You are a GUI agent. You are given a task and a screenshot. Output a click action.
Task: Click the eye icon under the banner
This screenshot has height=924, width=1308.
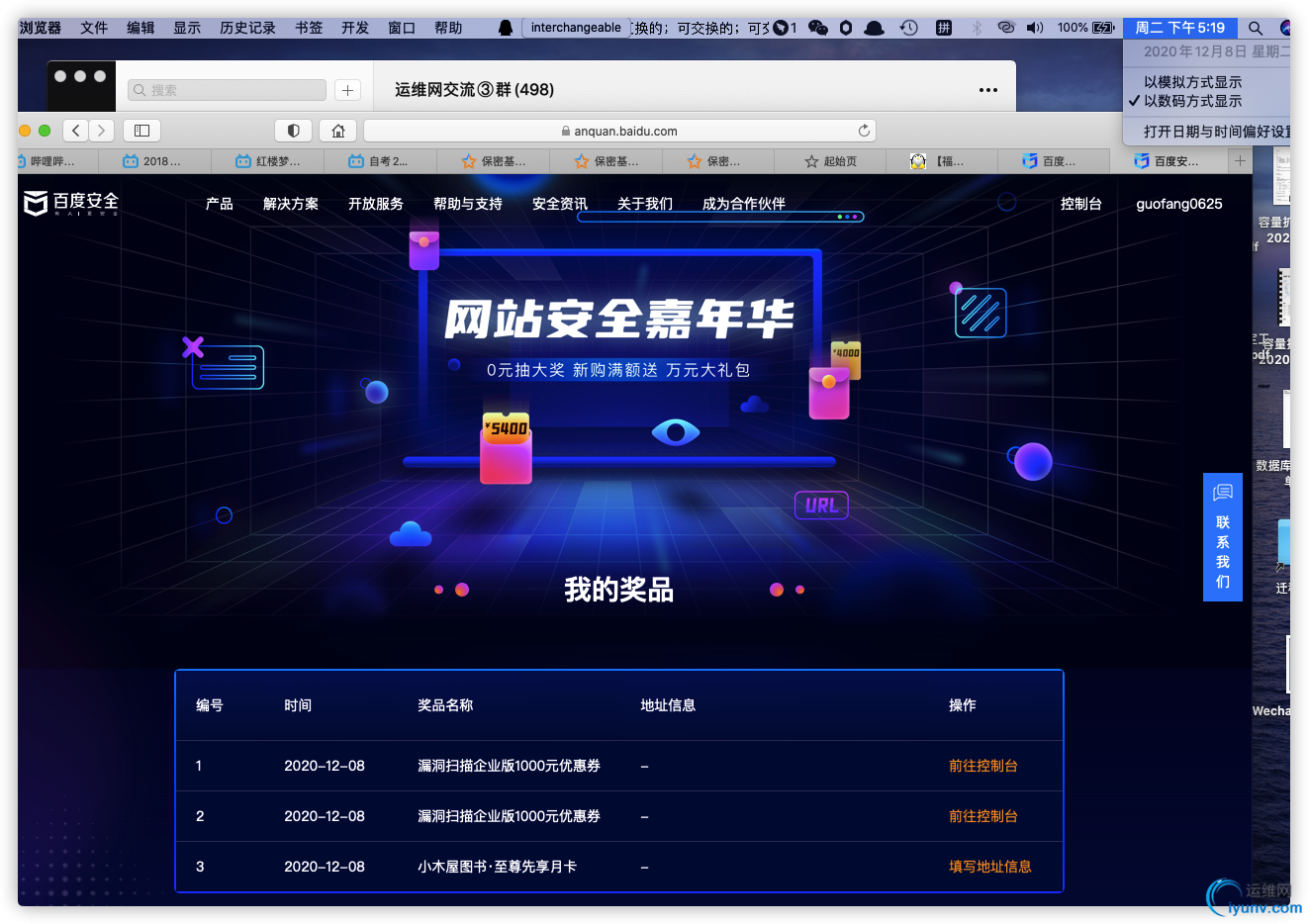click(x=676, y=432)
